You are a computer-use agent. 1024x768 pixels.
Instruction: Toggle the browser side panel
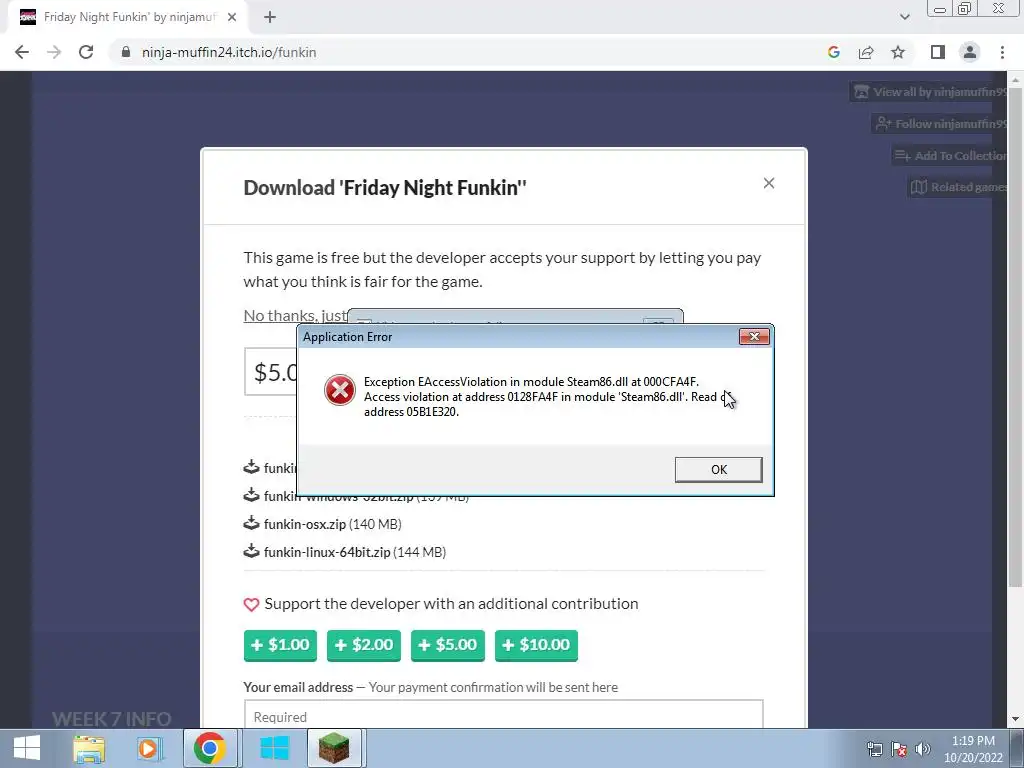pyautogui.click(x=938, y=52)
